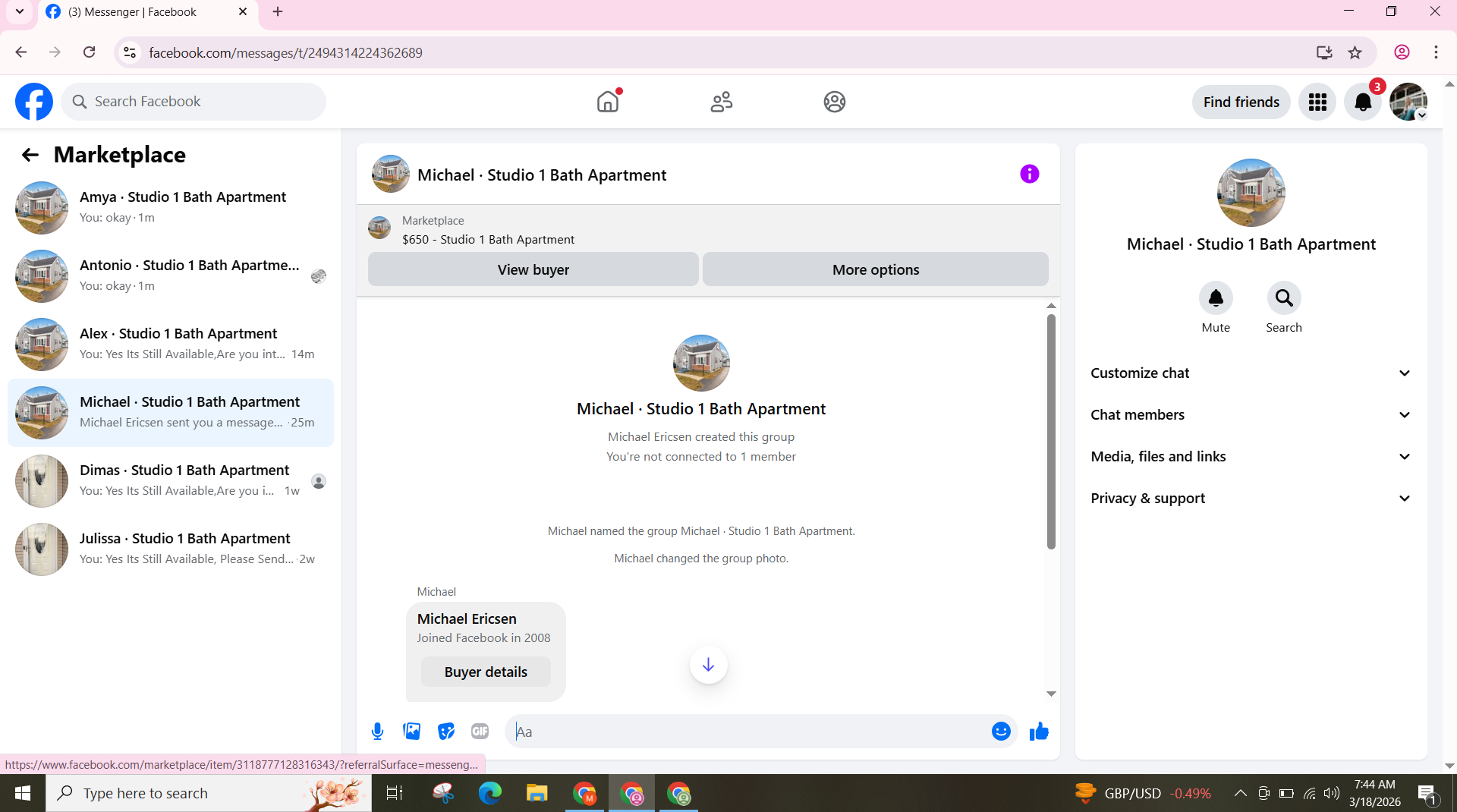Focus the Search Facebook field
The image size is (1457, 812).
click(x=194, y=102)
